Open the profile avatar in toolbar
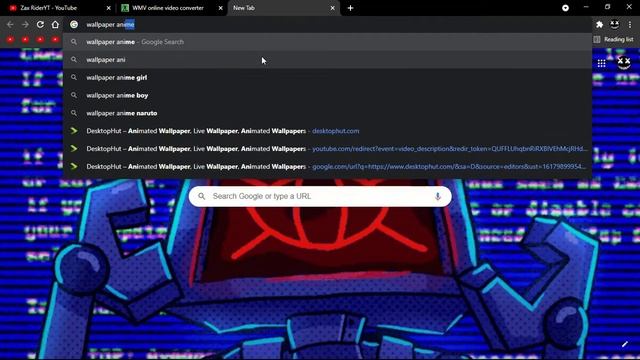The width and height of the screenshot is (640, 360). click(614, 24)
